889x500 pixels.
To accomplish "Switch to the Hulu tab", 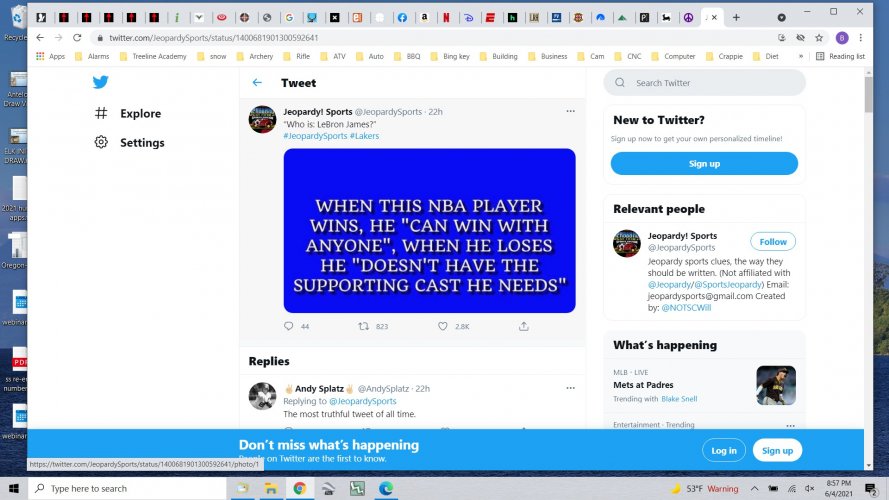I will [513, 18].
